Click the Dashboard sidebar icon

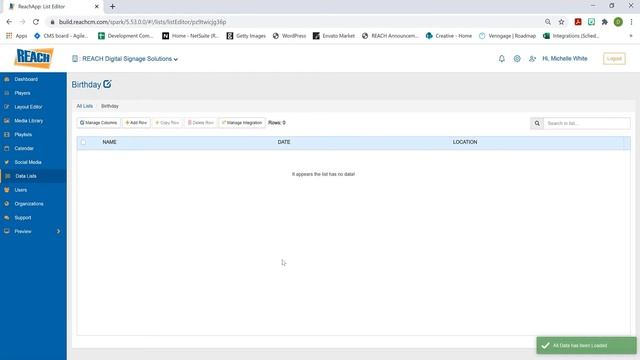[7, 79]
